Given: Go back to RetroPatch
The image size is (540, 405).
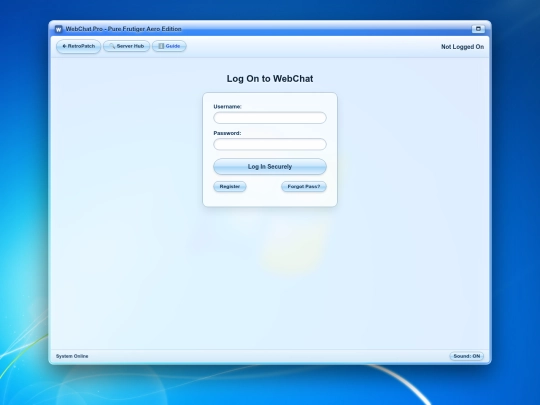Looking at the screenshot, I should (x=79, y=46).
